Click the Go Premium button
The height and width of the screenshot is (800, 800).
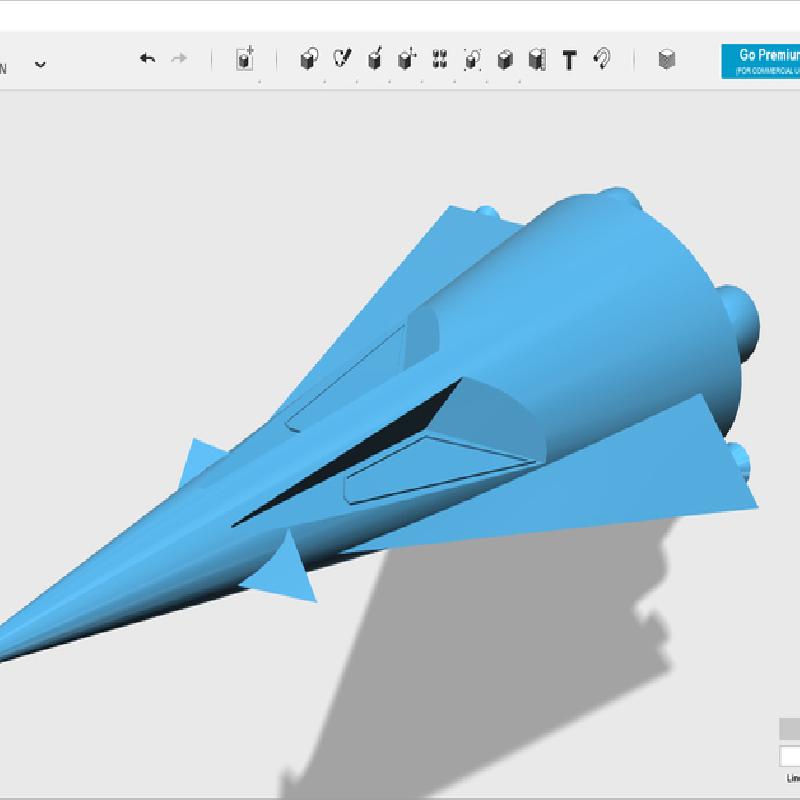click(x=761, y=61)
